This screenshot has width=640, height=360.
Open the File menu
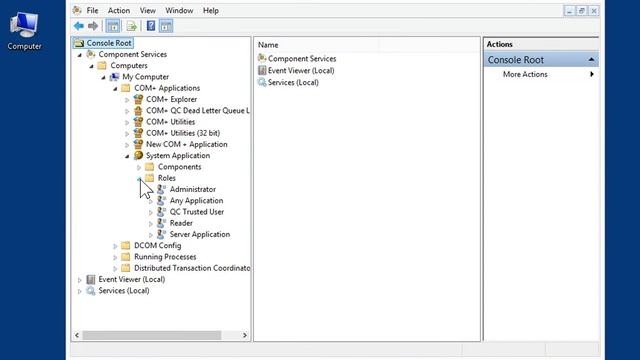tap(92, 11)
